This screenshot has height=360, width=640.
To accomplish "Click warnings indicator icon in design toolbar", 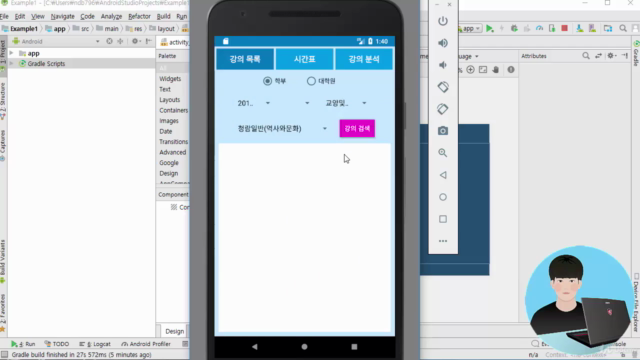I will pyautogui.click(x=511, y=70).
